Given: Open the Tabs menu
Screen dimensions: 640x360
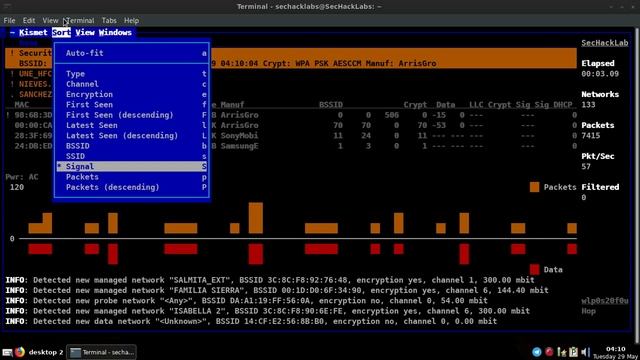Looking at the screenshot, I should (x=109, y=20).
